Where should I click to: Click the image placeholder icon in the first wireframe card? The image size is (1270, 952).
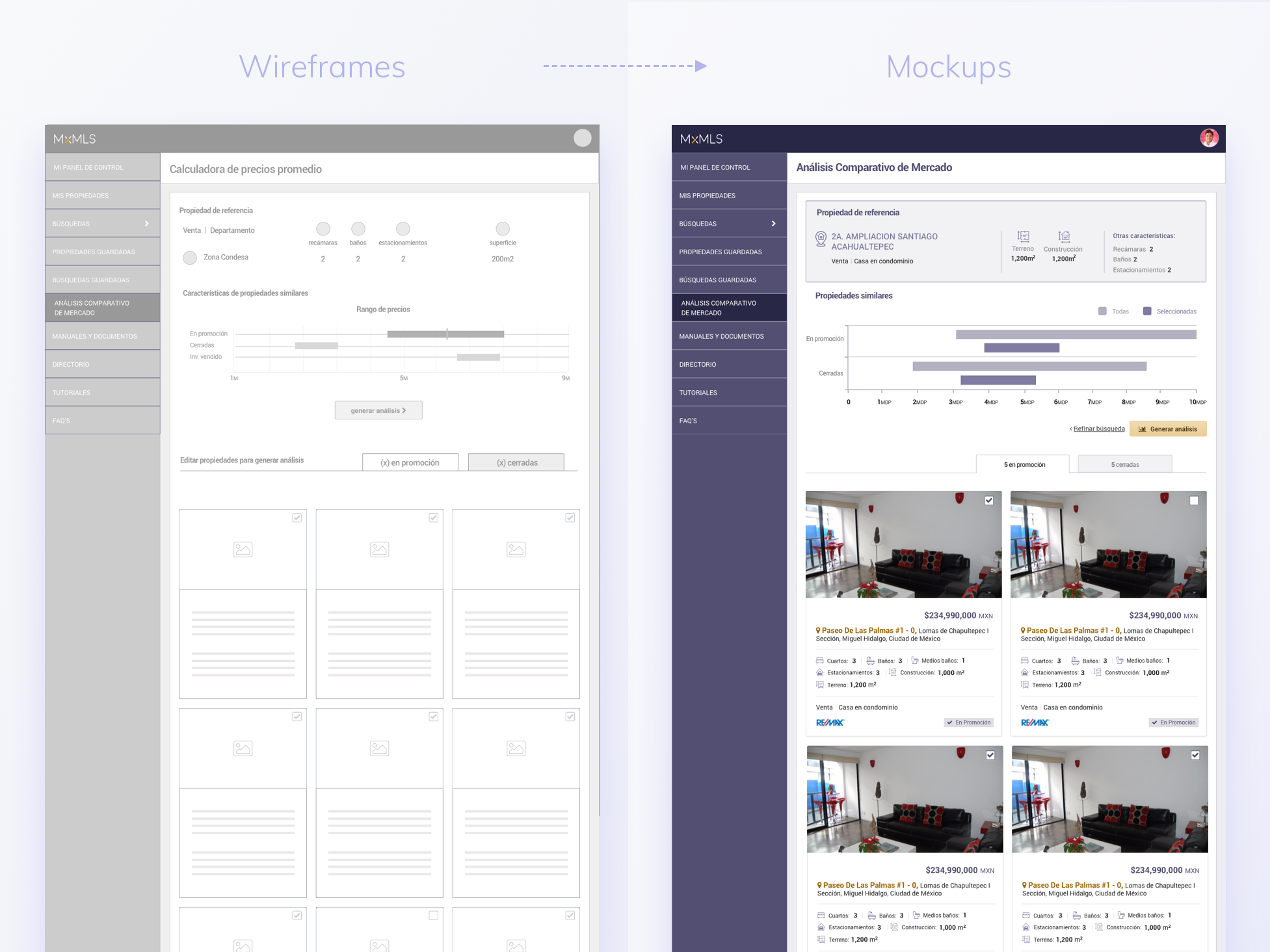tap(243, 549)
